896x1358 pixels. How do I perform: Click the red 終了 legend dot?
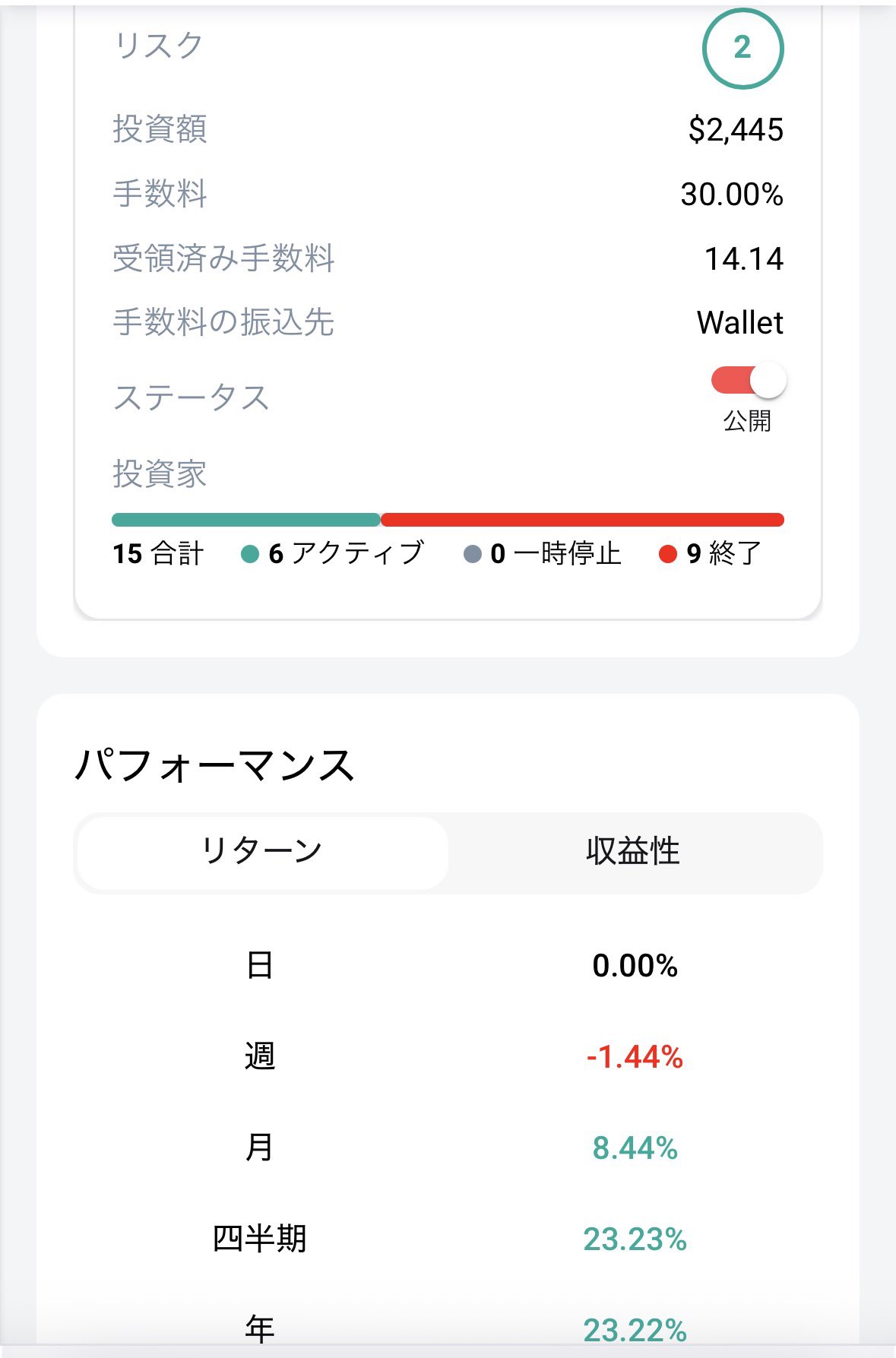(x=668, y=554)
